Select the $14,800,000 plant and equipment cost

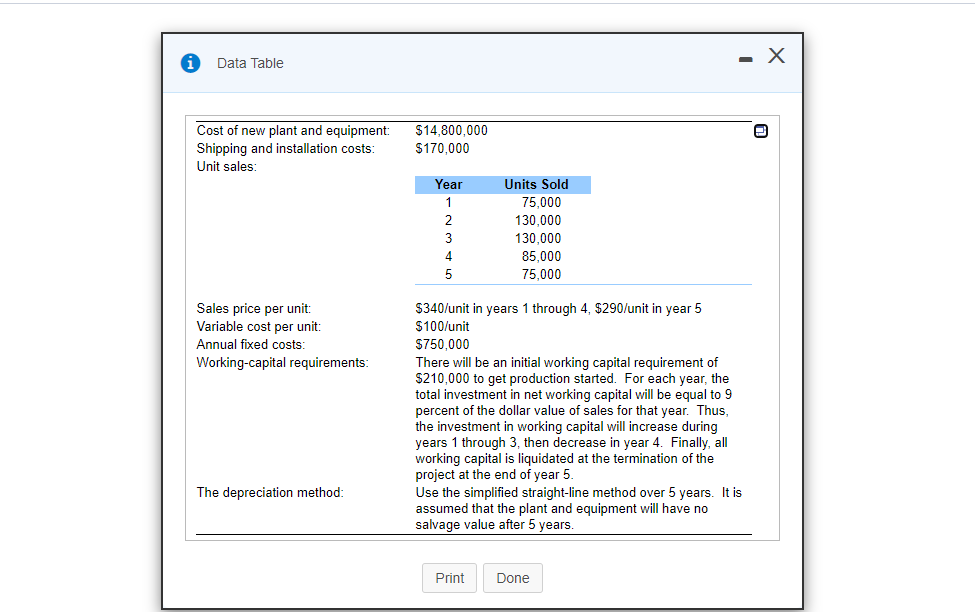tap(454, 130)
